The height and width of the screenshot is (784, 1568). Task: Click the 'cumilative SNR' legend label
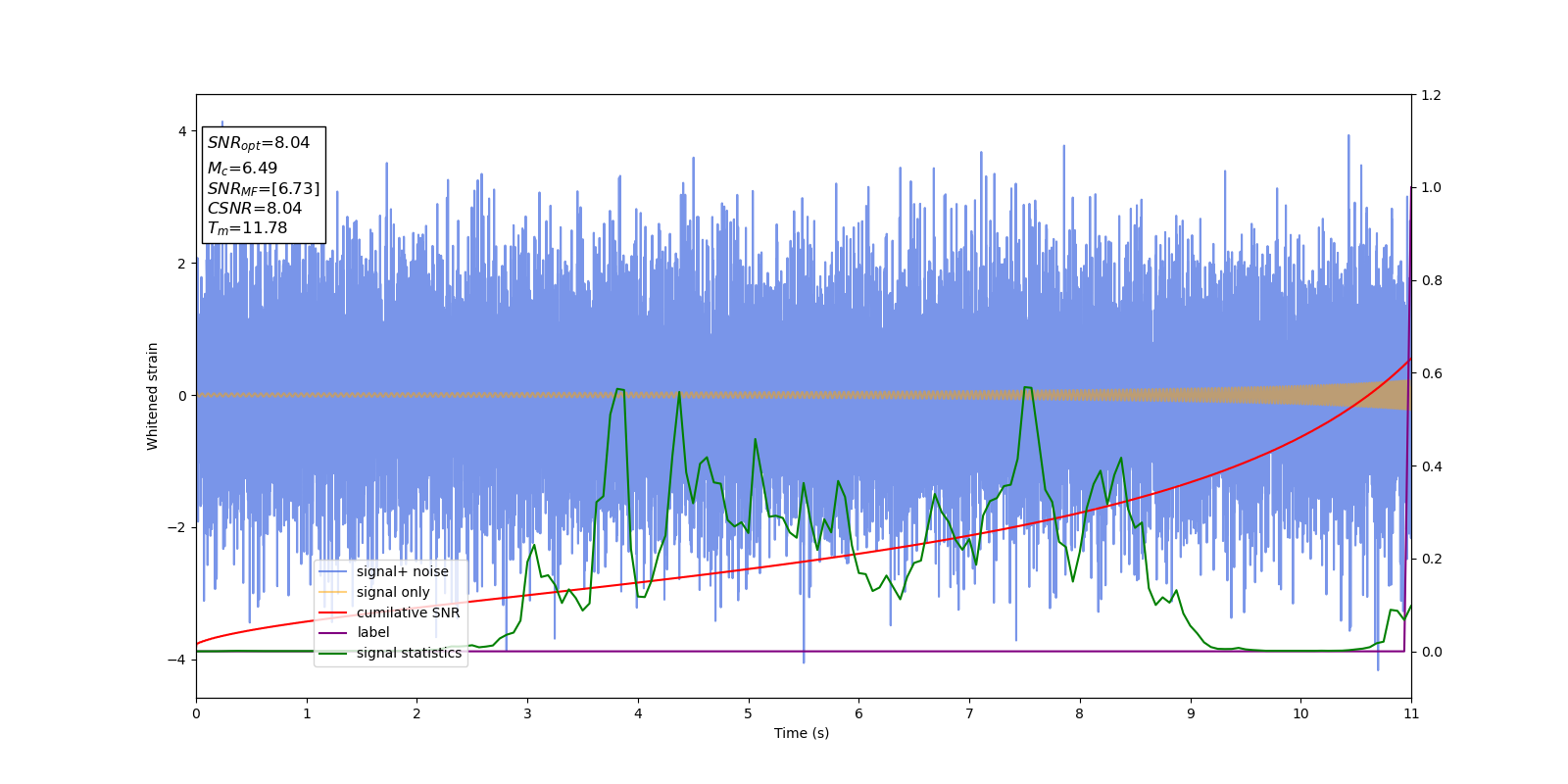coord(408,612)
